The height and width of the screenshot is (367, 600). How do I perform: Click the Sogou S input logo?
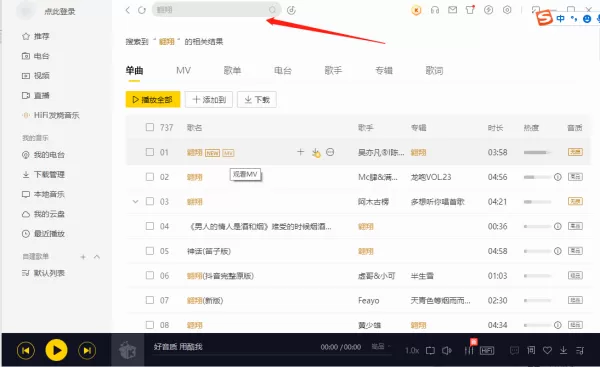click(x=544, y=18)
